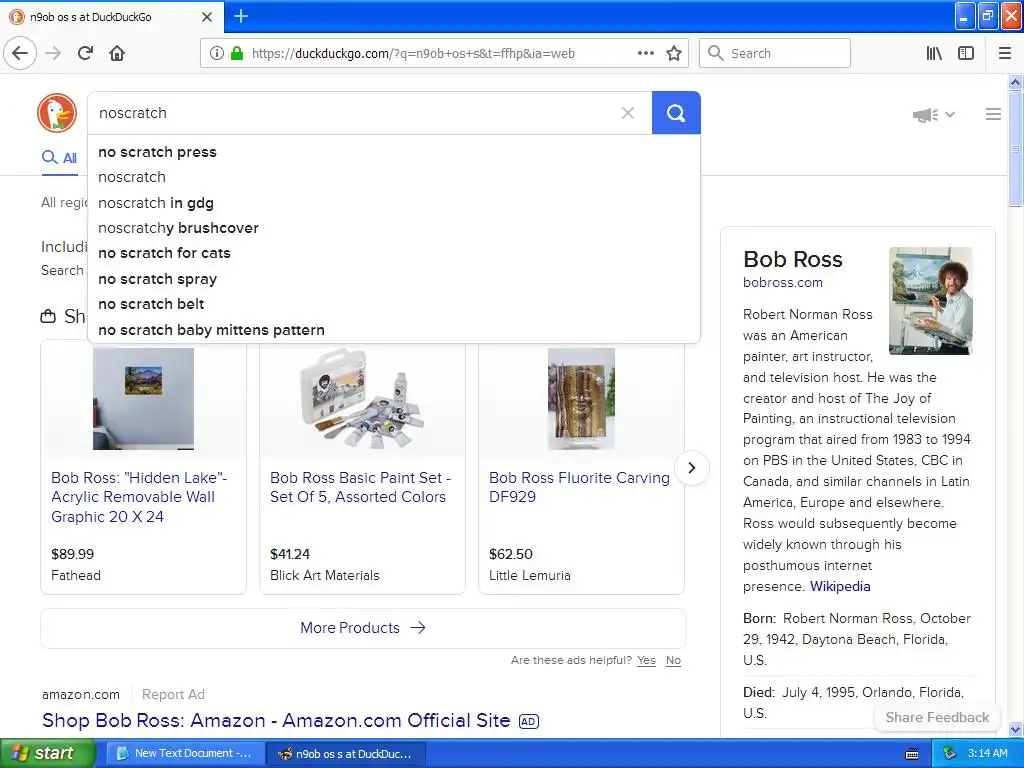Click the keyboard icon on the taskbar

pos(912,754)
